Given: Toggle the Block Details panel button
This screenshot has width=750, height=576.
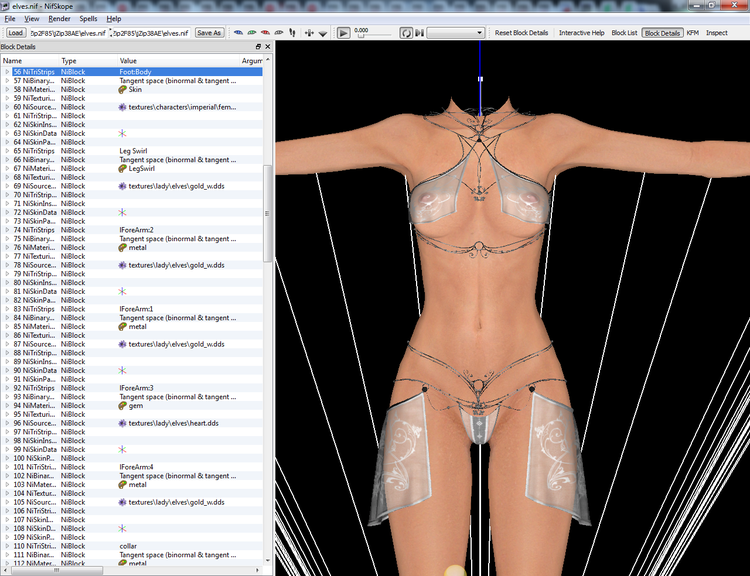Looking at the screenshot, I should pos(662,33).
